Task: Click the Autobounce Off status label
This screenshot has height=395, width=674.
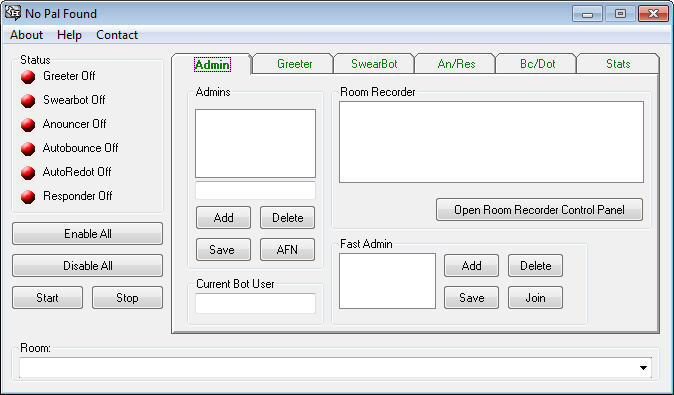Action: pyautogui.click(x=80, y=148)
